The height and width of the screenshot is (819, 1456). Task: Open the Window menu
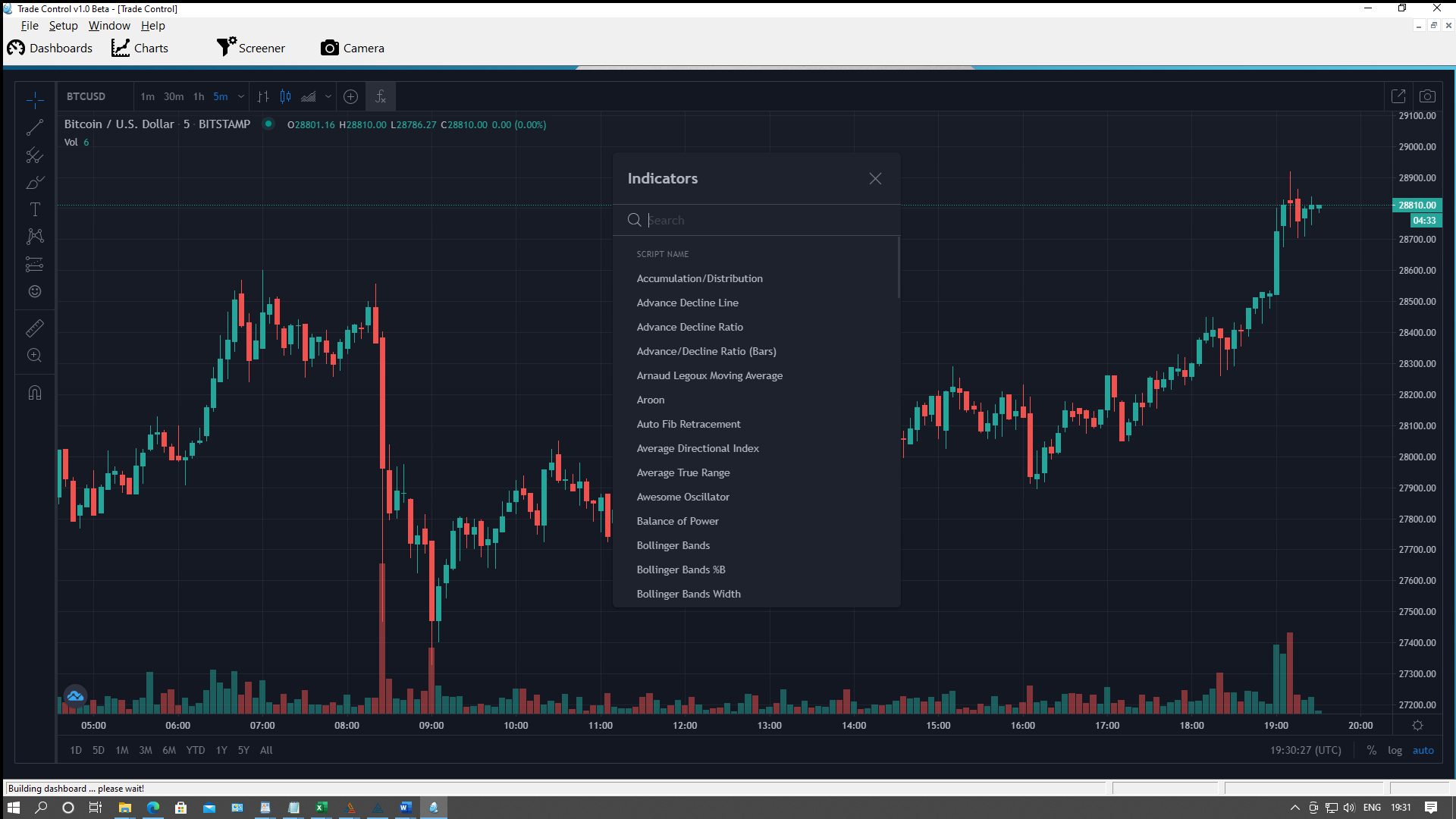(109, 26)
